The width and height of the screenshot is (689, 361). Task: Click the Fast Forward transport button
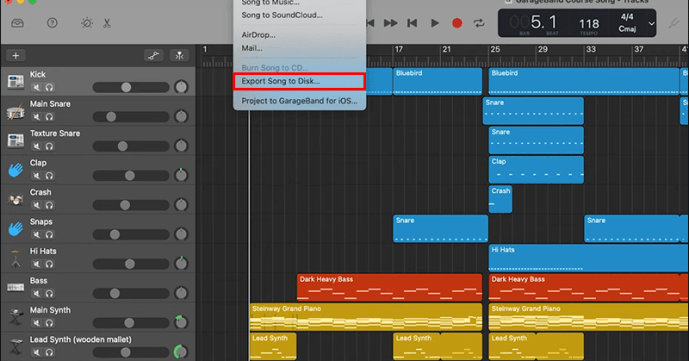click(x=390, y=23)
